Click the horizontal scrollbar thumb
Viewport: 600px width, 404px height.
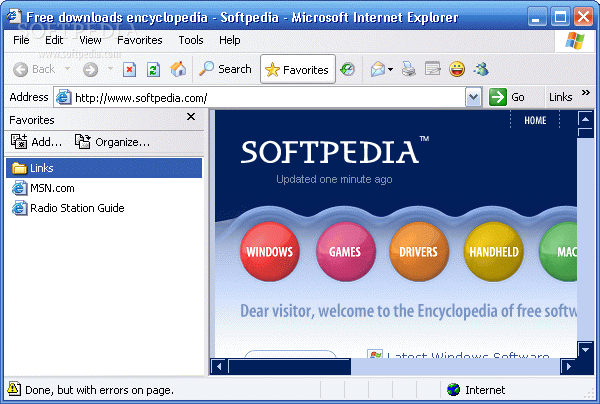coord(289,367)
